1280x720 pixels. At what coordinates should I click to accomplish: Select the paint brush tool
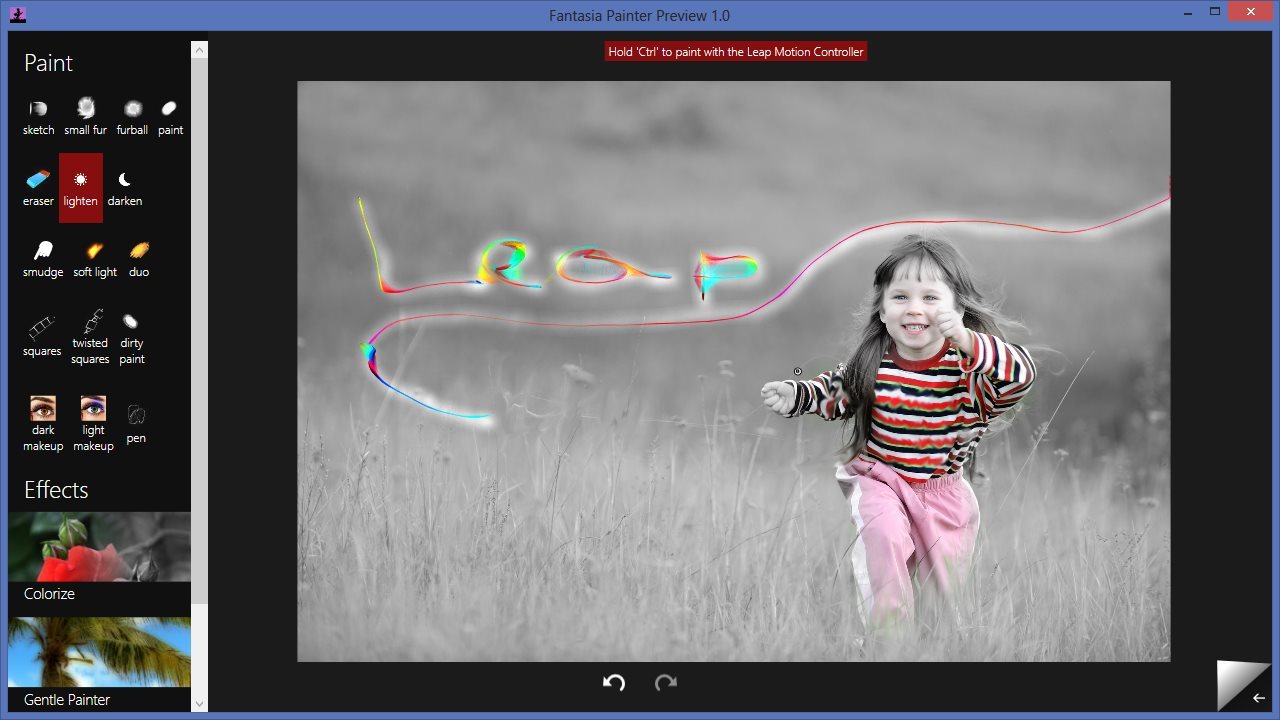tap(170, 117)
